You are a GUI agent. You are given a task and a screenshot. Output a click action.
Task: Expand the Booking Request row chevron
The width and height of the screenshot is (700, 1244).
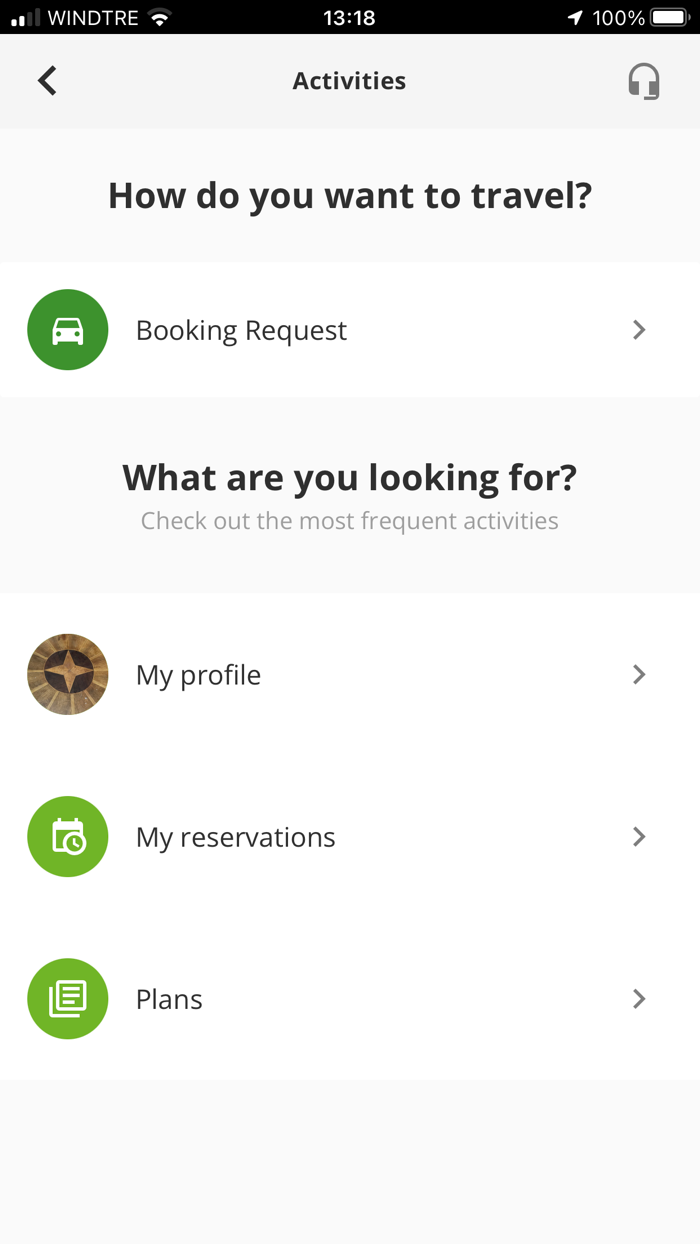coord(639,330)
